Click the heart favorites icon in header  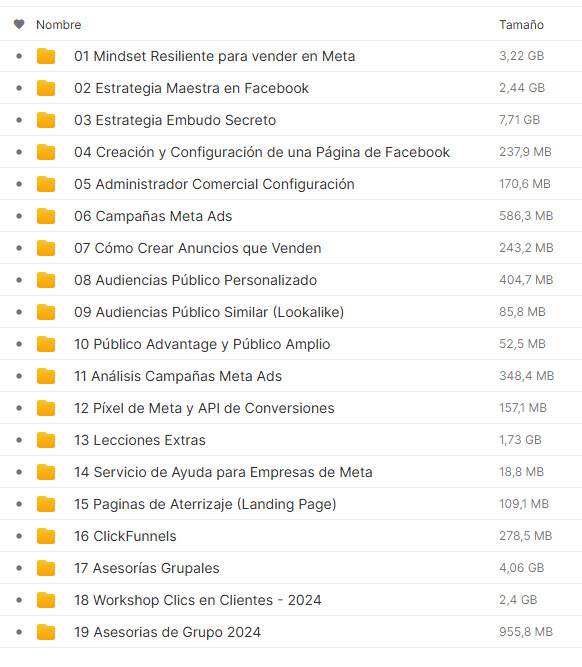pos(19,24)
